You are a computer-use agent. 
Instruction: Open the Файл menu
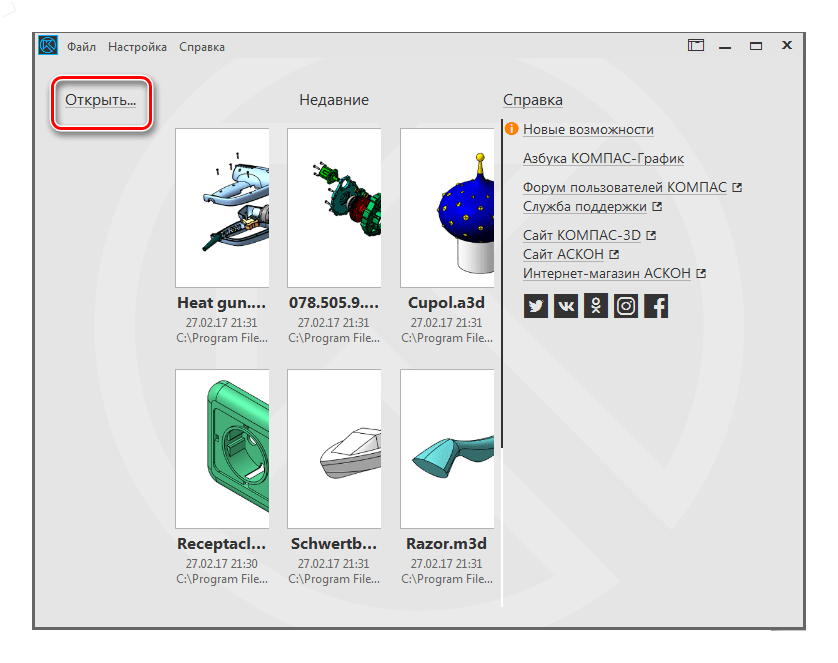[82, 47]
